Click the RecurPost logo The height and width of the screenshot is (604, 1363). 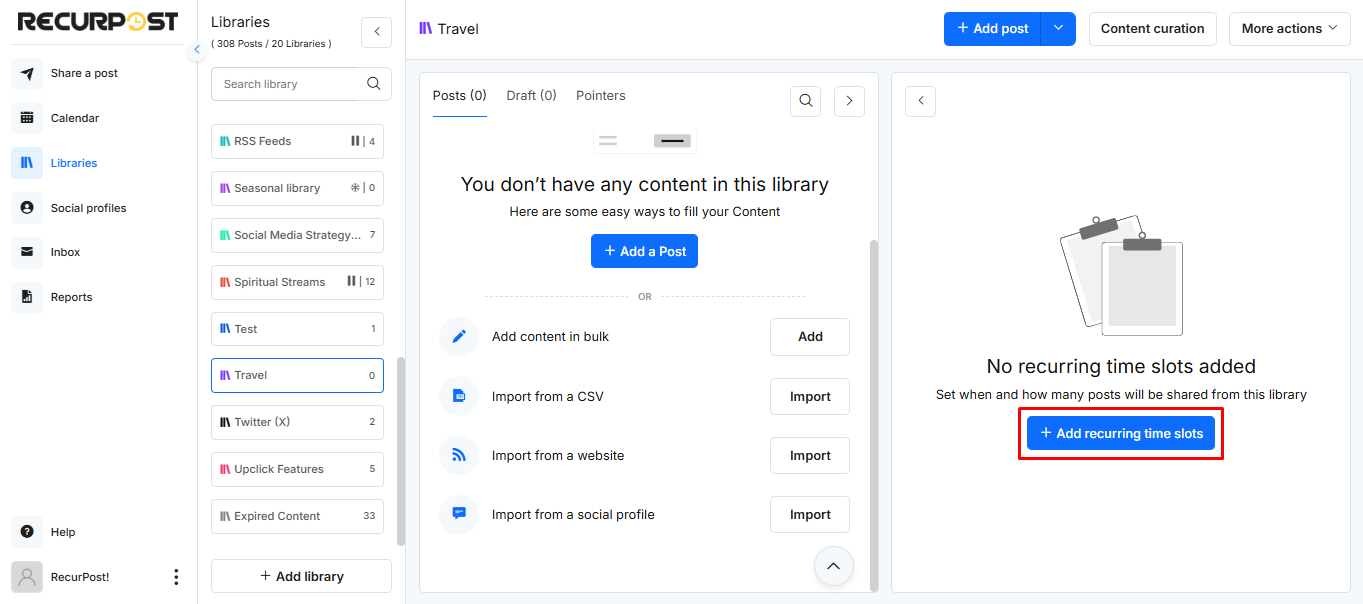(x=98, y=21)
